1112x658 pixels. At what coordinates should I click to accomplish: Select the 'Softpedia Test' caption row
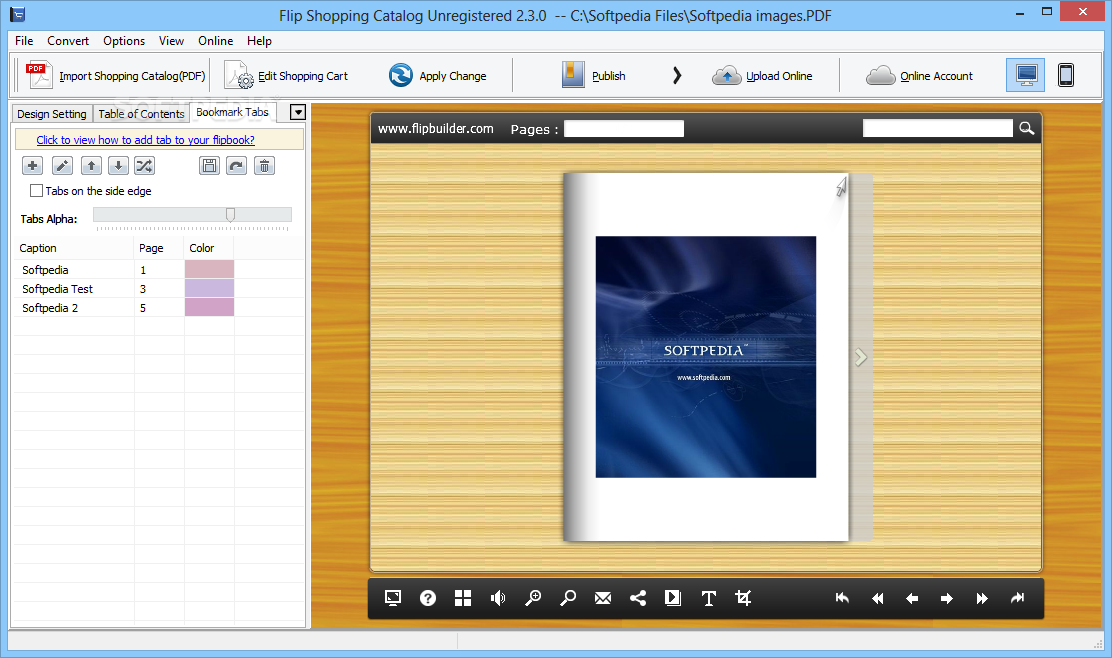point(57,289)
